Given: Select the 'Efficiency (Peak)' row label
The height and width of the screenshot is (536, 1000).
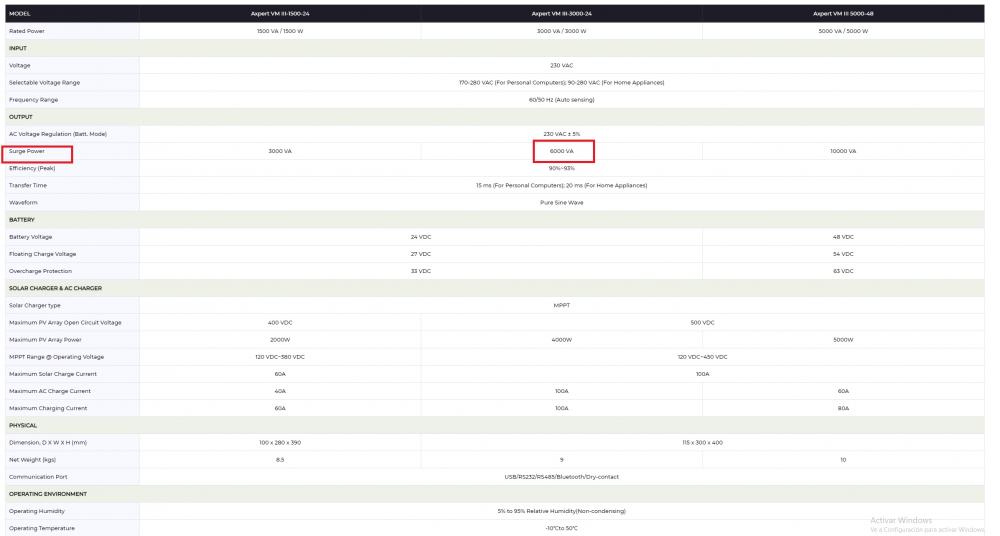Looking at the screenshot, I should pyautogui.click(x=32, y=168).
